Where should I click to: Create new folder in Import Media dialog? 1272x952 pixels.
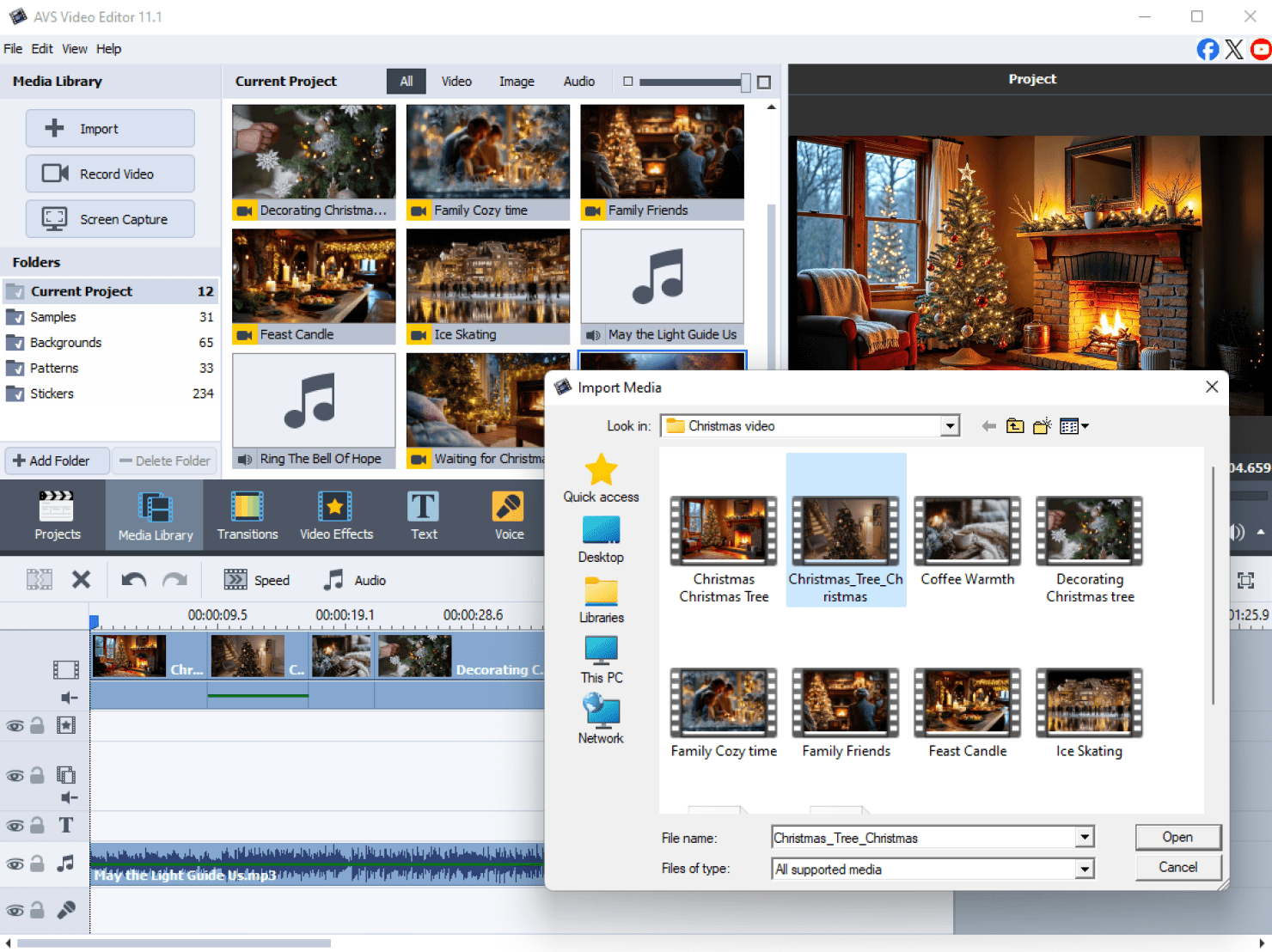tap(1042, 426)
